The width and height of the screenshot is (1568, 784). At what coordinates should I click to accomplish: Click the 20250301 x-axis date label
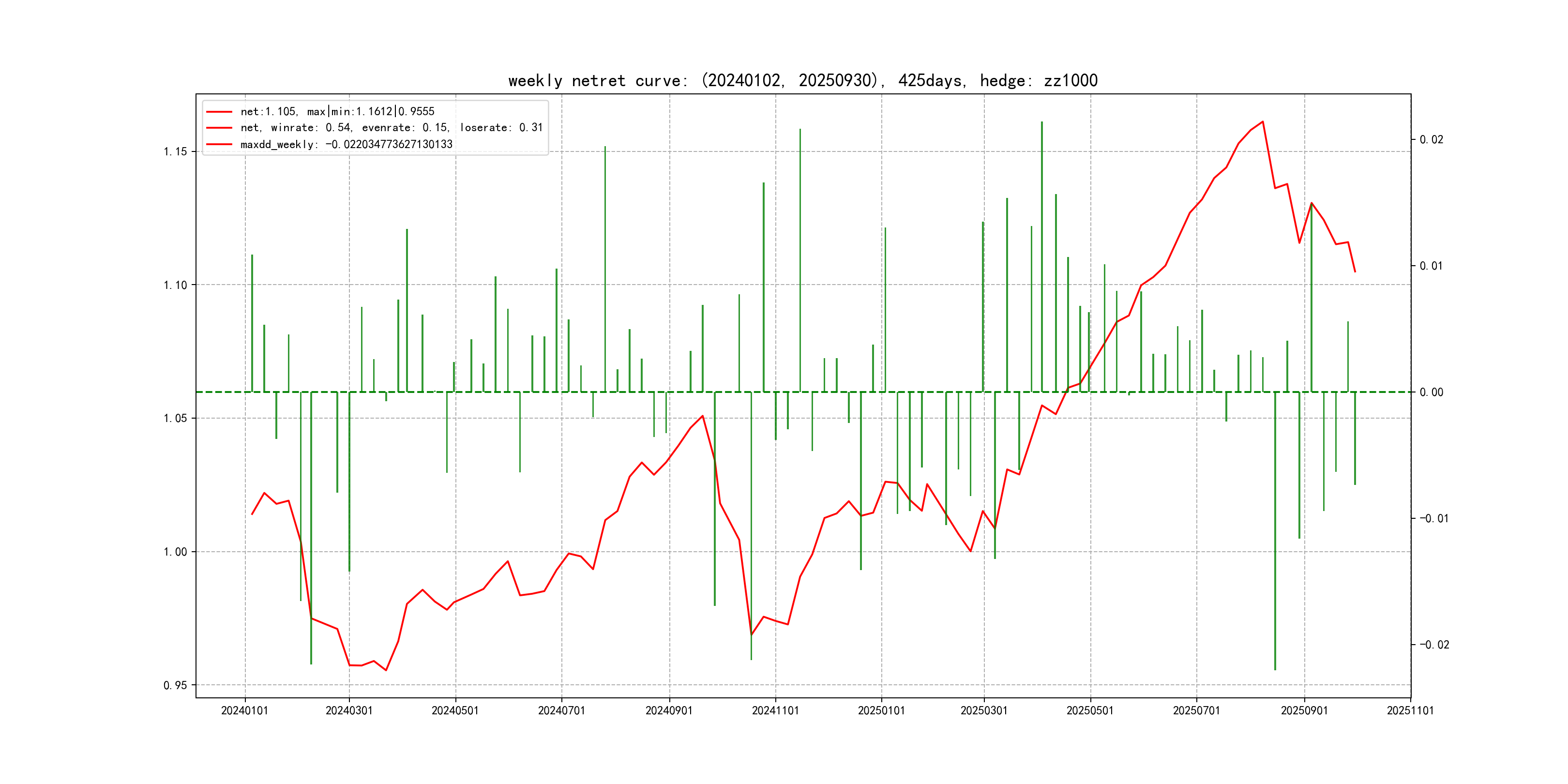[984, 710]
